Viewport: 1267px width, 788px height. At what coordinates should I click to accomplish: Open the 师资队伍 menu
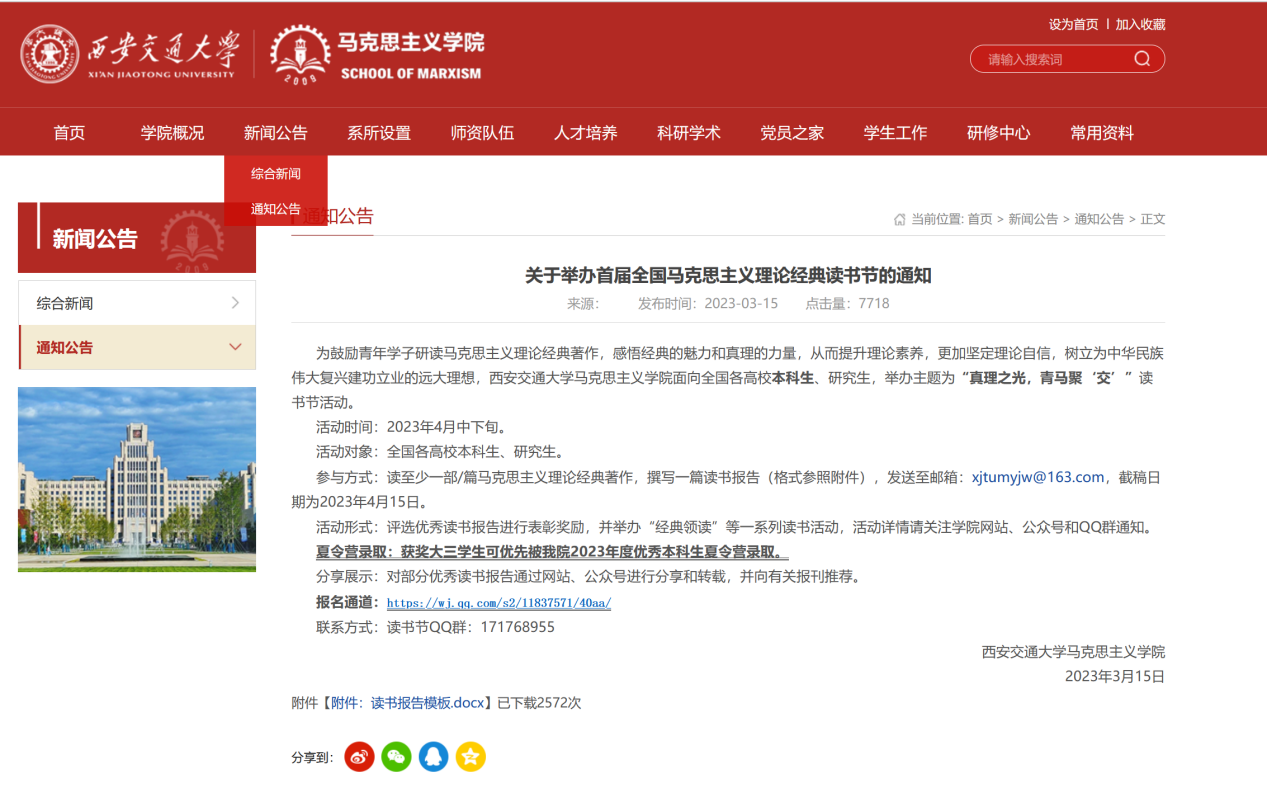point(482,133)
